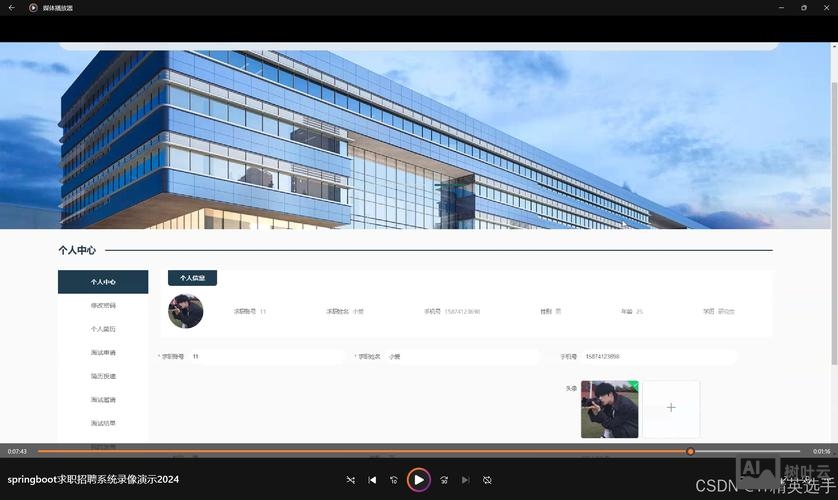
Task: Click the back arrow in title bar
Action: (11, 7)
